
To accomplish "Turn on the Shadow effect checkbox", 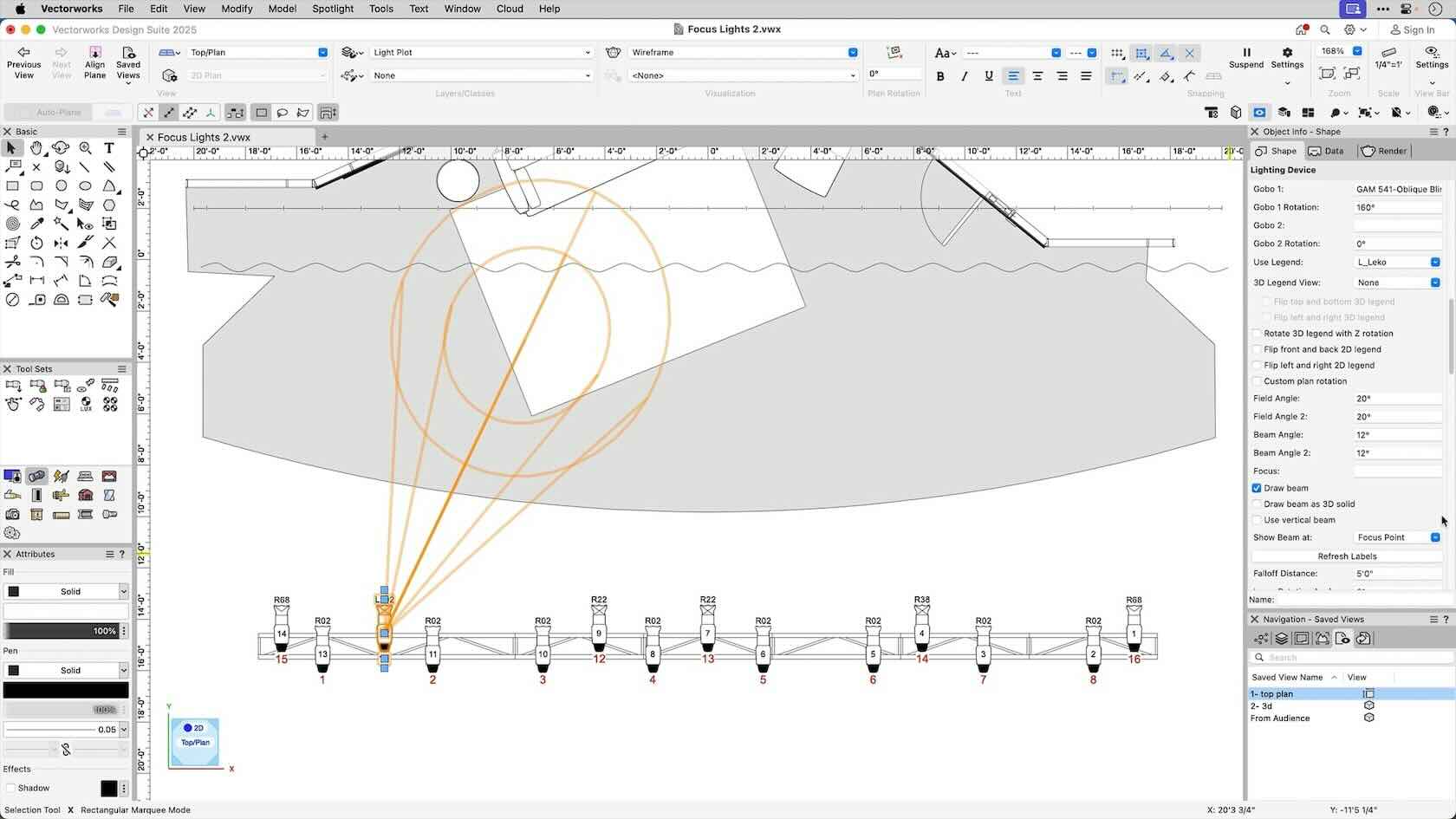I will (11, 788).
